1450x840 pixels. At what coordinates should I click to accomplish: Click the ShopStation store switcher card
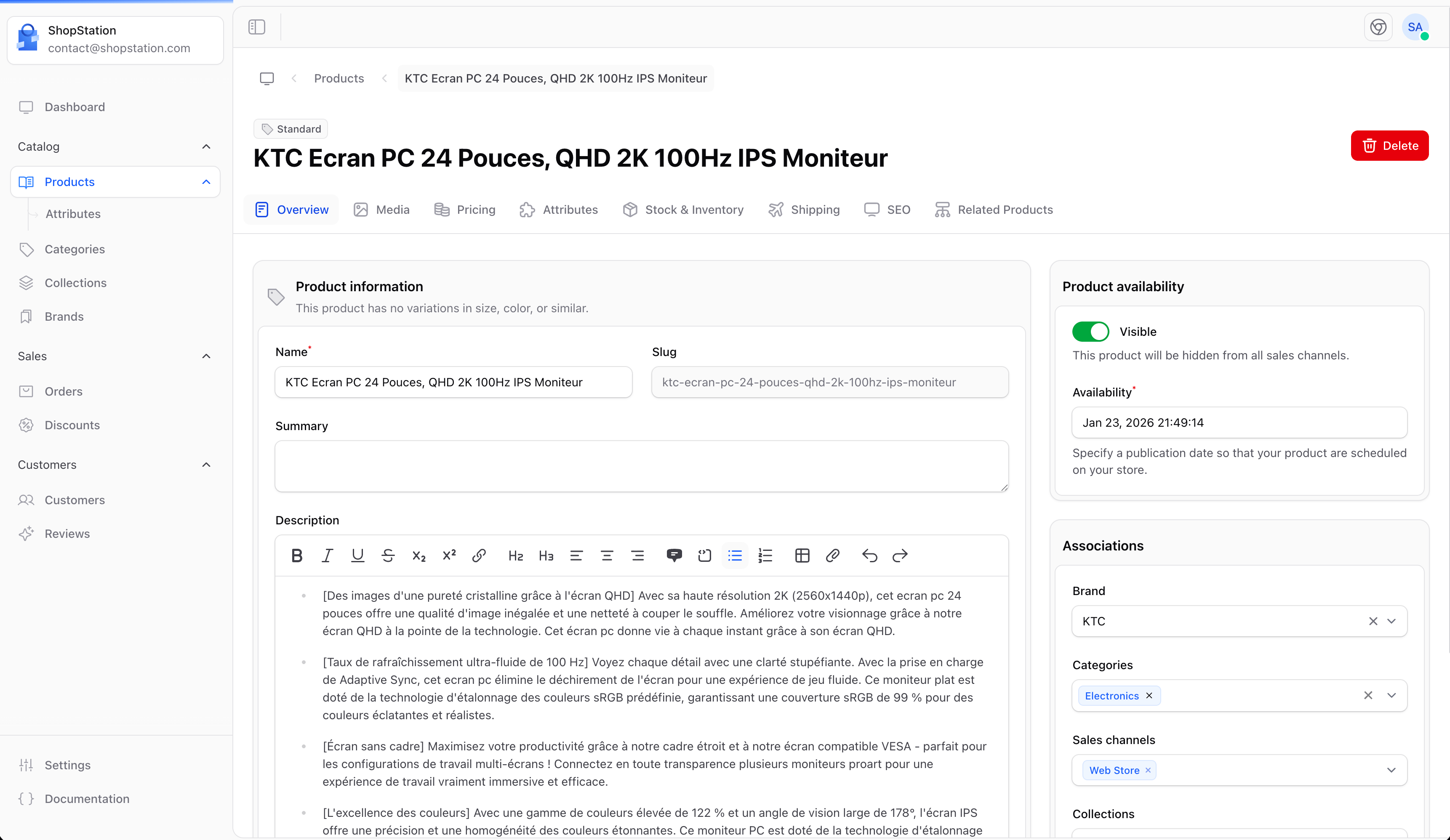115,40
